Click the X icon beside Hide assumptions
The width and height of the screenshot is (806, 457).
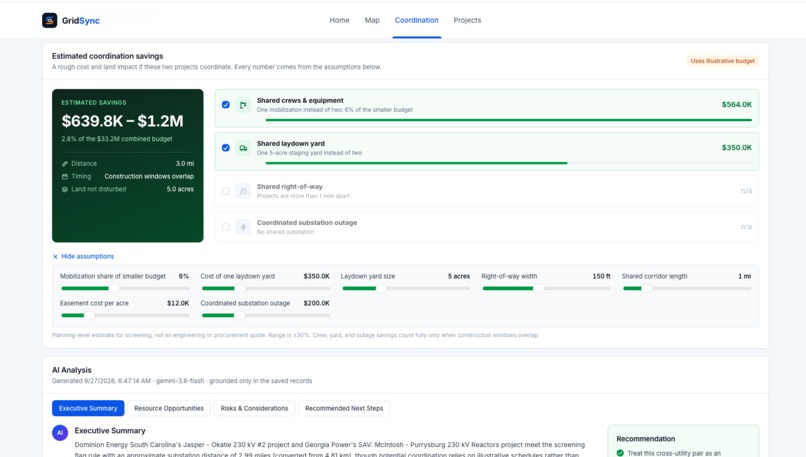[x=56, y=257]
